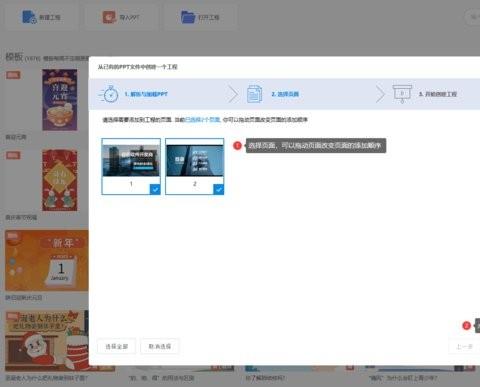480x387 pixels.
Task: Click the round icon at top right corner
Action: click(x=473, y=17)
